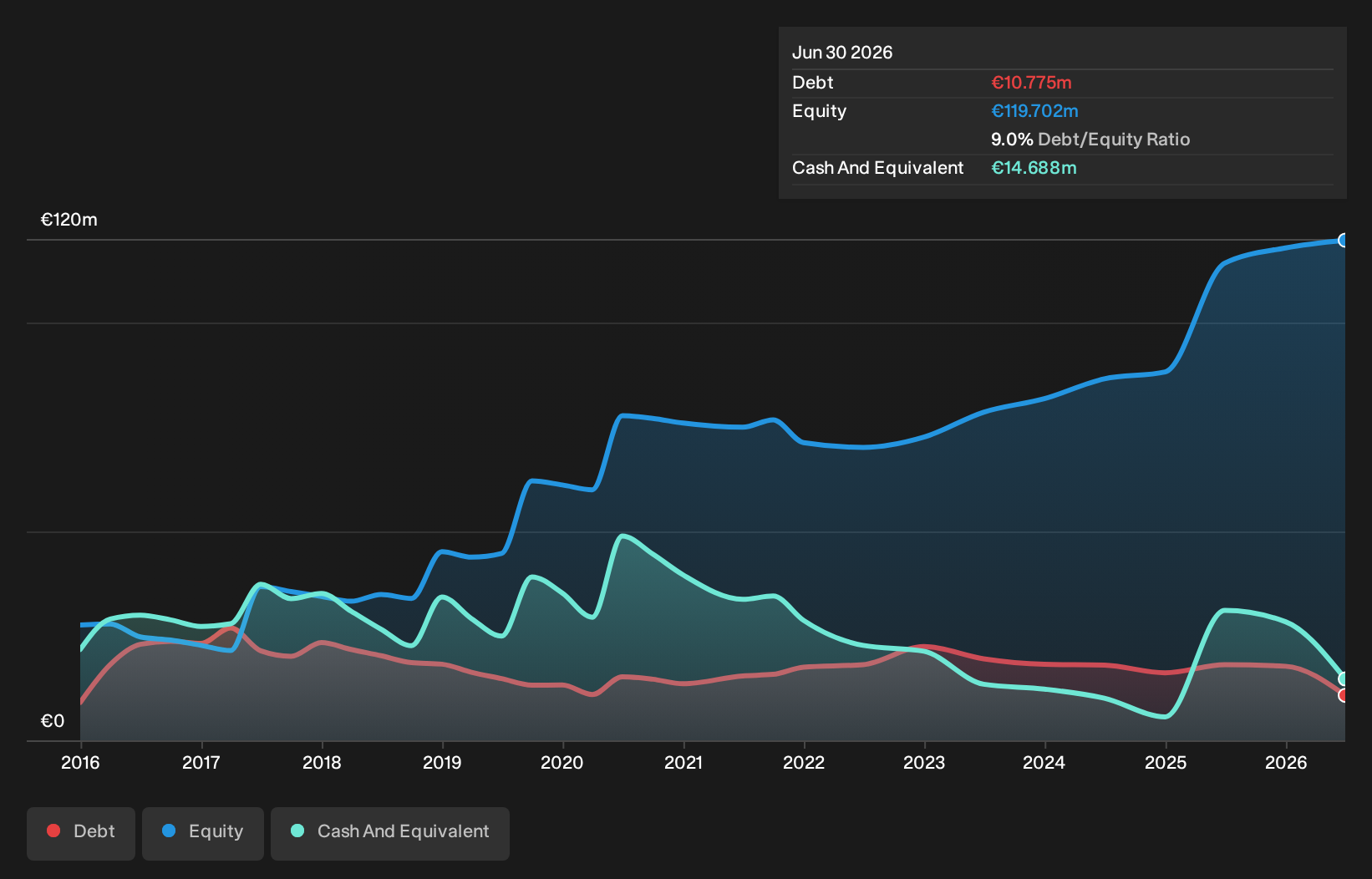Image resolution: width=1372 pixels, height=879 pixels.
Task: Click the 2019 x-axis label
Action: pyautogui.click(x=442, y=762)
